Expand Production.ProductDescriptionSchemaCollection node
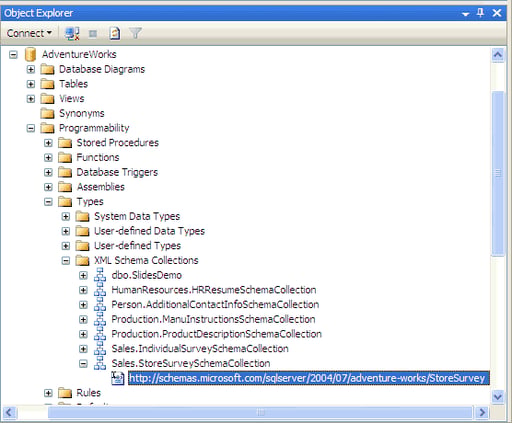 click(x=83, y=334)
